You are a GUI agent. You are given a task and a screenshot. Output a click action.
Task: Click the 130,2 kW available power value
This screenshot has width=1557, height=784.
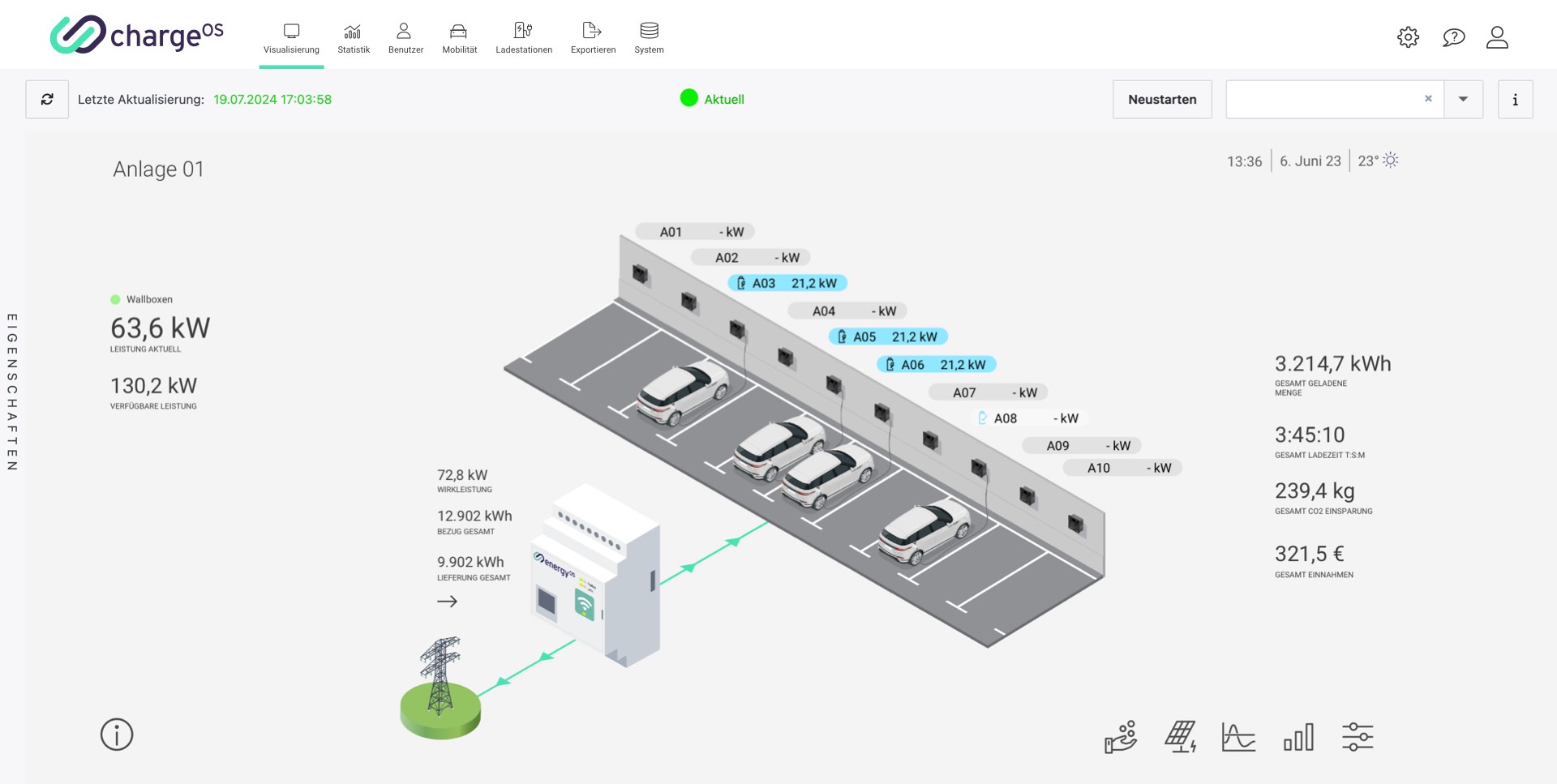153,386
